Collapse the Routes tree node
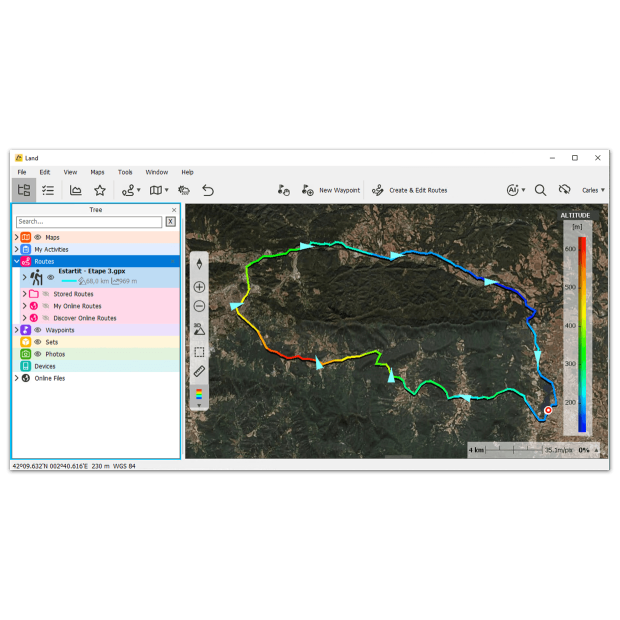The width and height of the screenshot is (620, 620). coord(17,261)
